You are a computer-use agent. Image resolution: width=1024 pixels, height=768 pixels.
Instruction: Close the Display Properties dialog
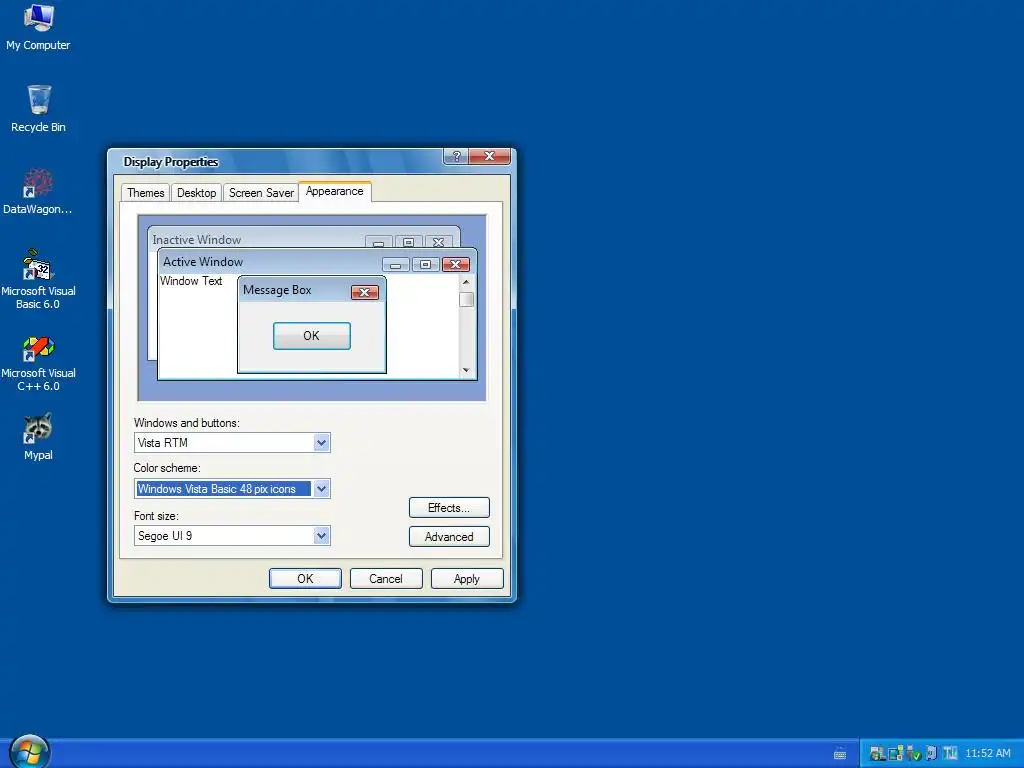(490, 156)
